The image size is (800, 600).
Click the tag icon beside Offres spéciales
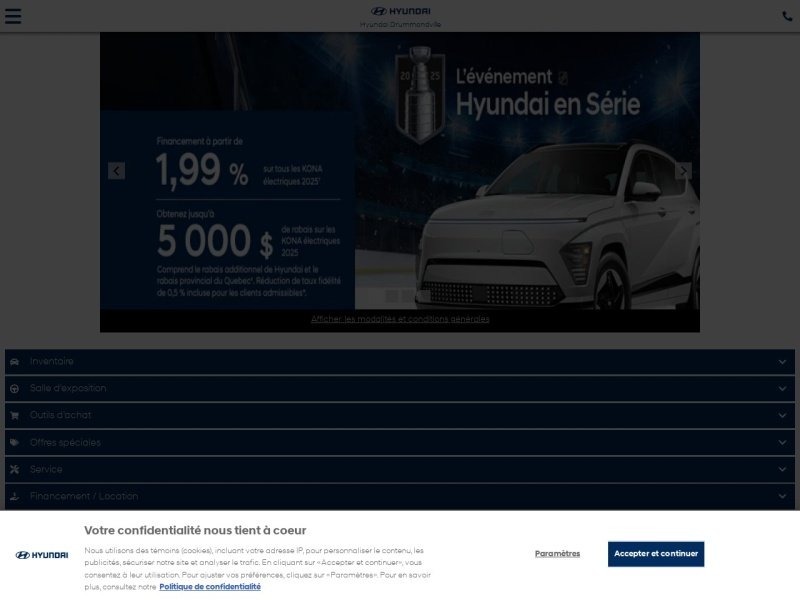point(14,442)
